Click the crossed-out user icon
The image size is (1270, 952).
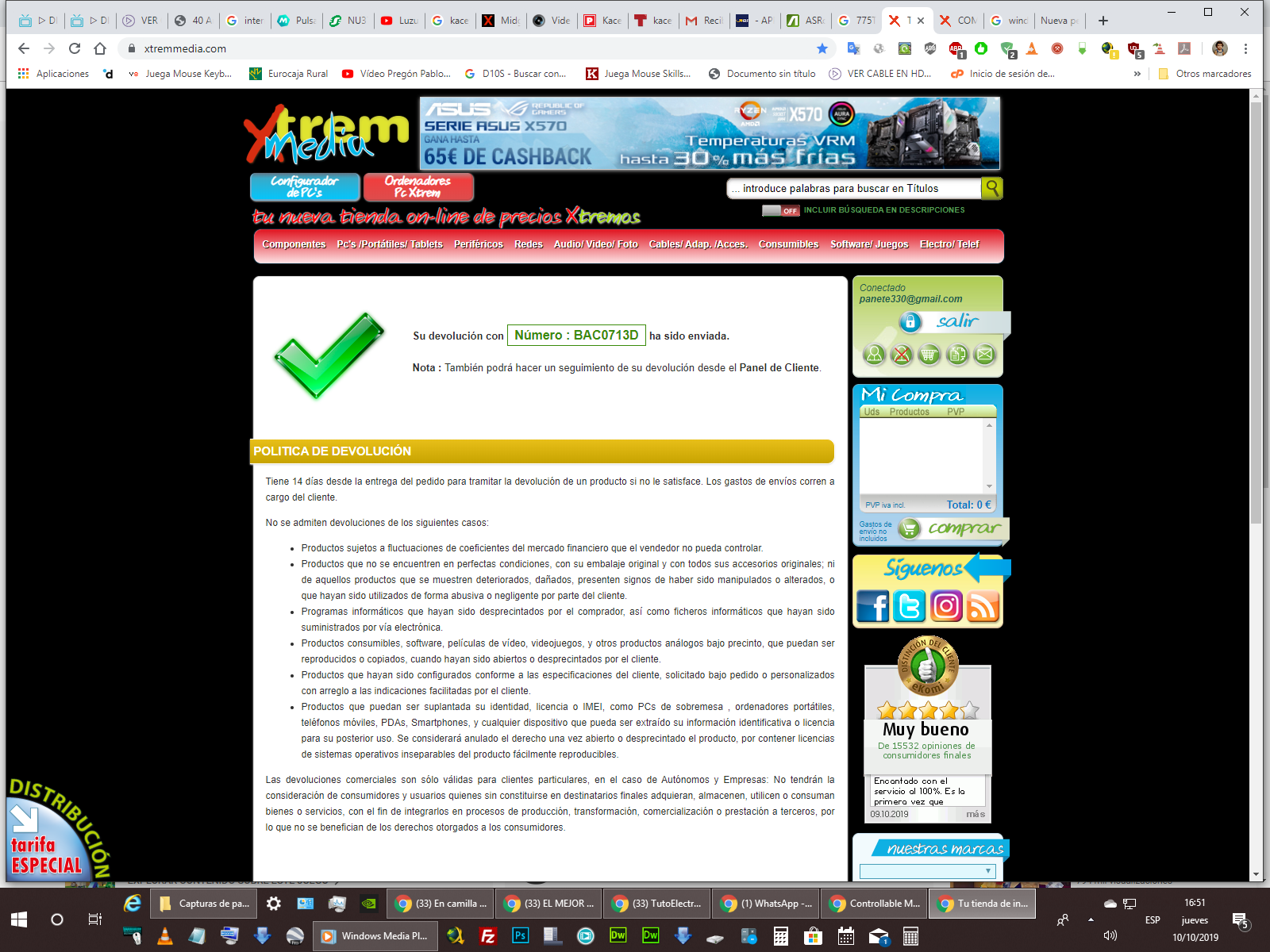pyautogui.click(x=902, y=355)
